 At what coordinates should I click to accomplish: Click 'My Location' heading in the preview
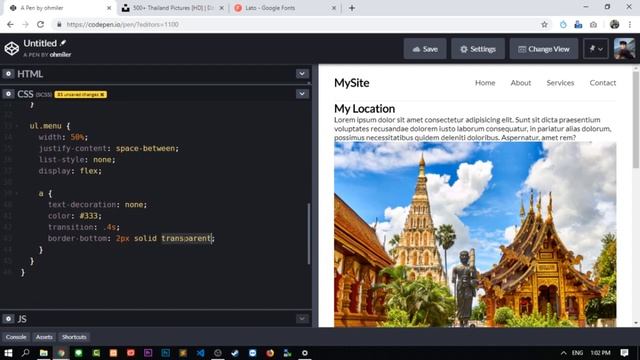coord(364,109)
